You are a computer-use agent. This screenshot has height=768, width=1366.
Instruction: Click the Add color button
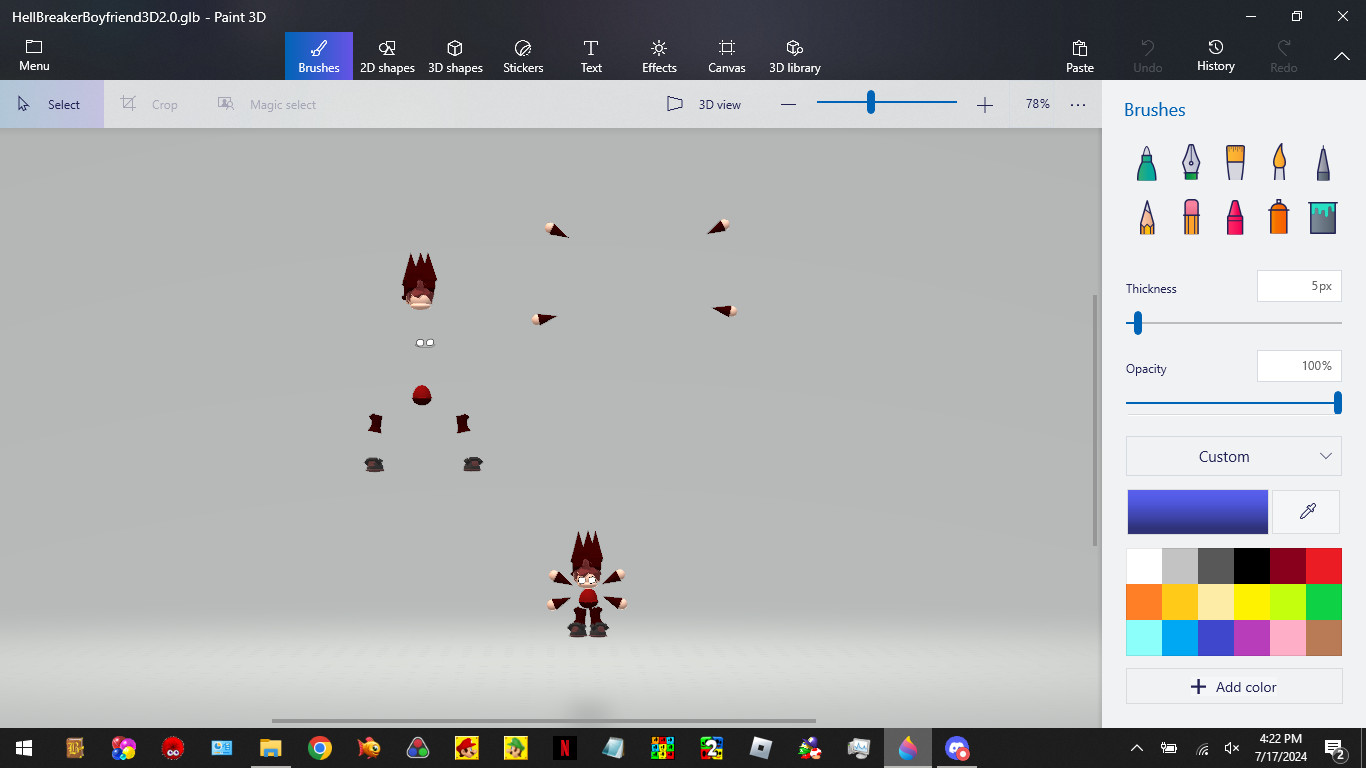click(1234, 687)
